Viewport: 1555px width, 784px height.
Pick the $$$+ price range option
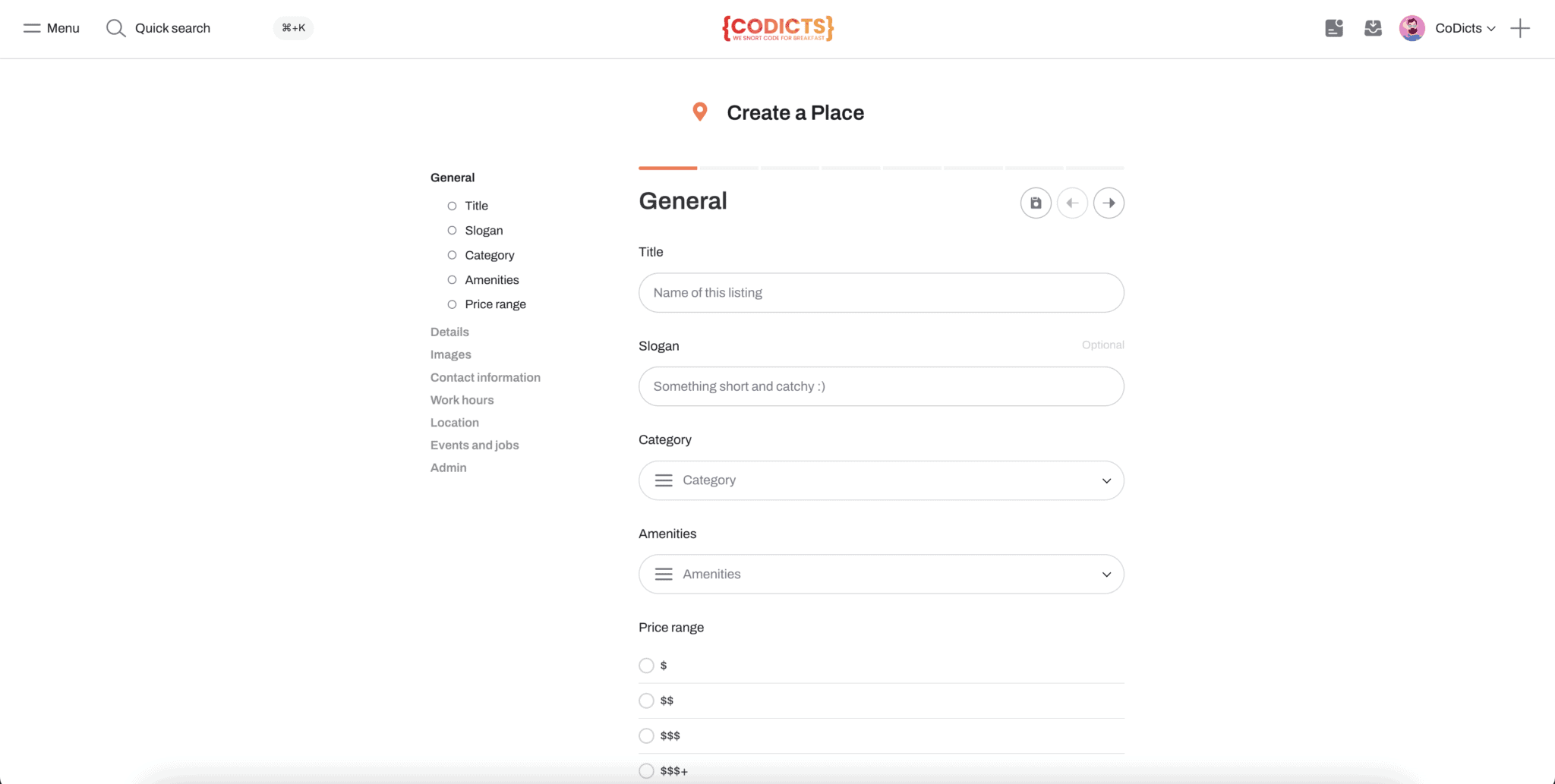[646, 770]
